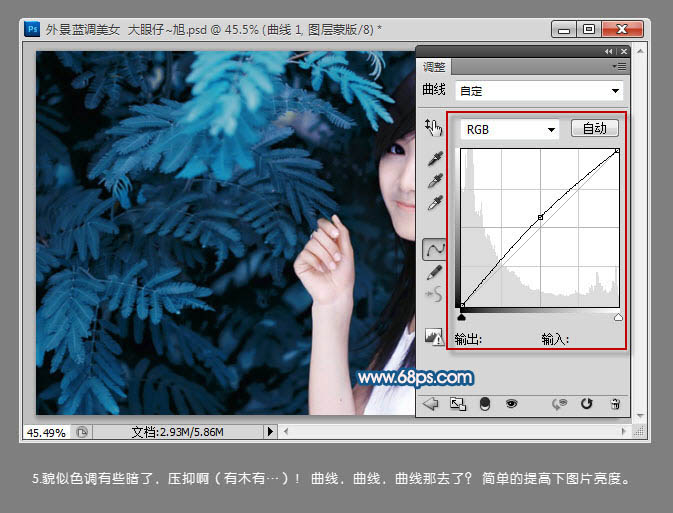This screenshot has height=513, width=673.
Task: Click the 自动 auto button
Action: 594,129
